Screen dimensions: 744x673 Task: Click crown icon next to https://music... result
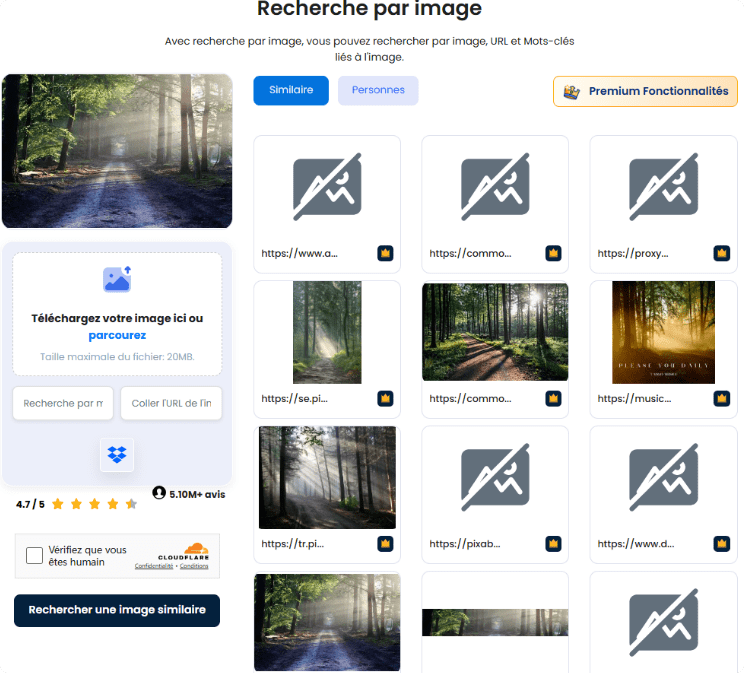(722, 399)
